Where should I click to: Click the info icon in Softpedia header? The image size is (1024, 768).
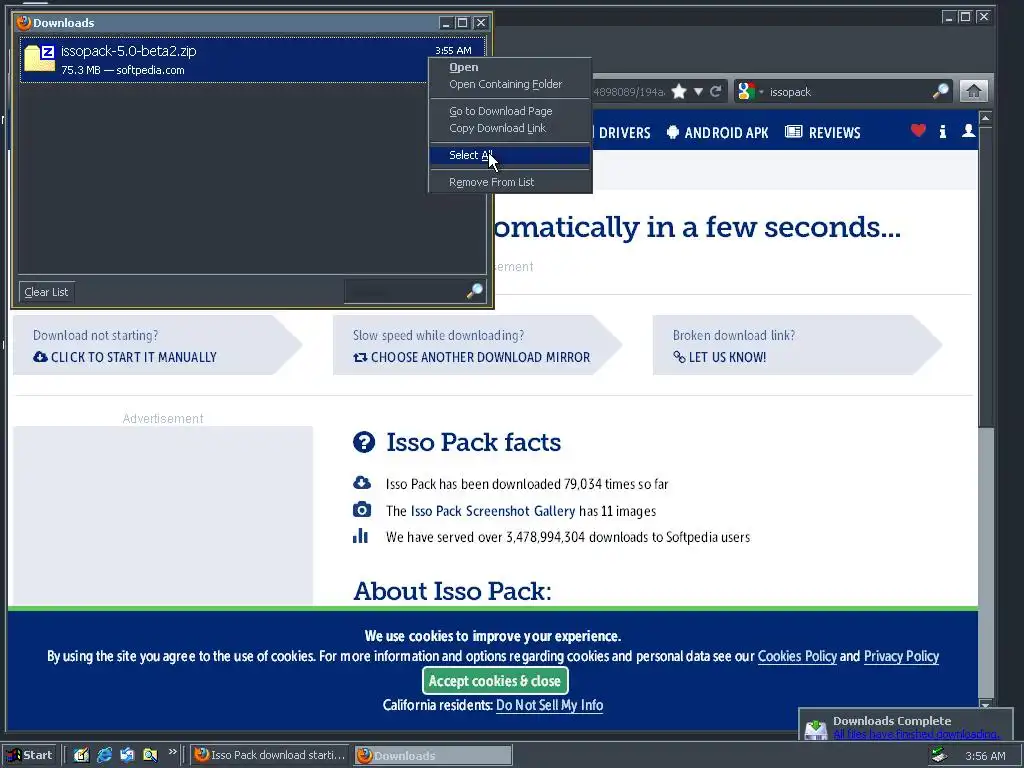[942, 132]
